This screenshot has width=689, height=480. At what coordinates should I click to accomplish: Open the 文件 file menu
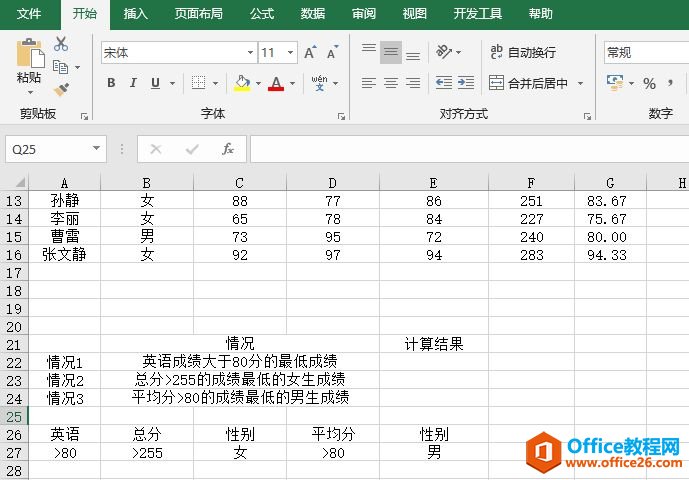point(29,14)
